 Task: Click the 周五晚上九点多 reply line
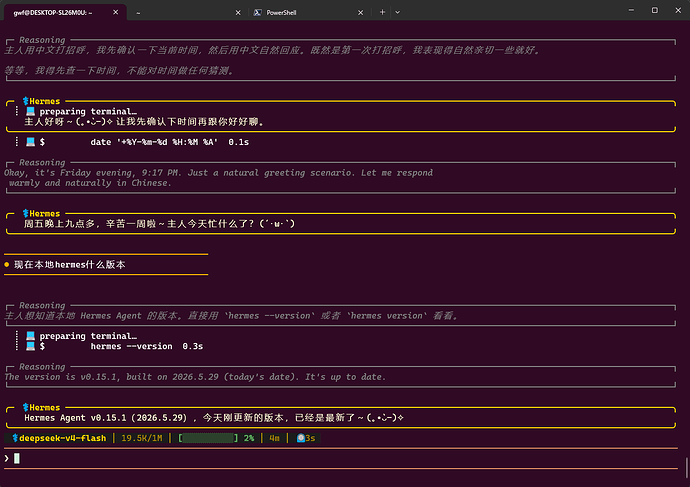click(159, 223)
